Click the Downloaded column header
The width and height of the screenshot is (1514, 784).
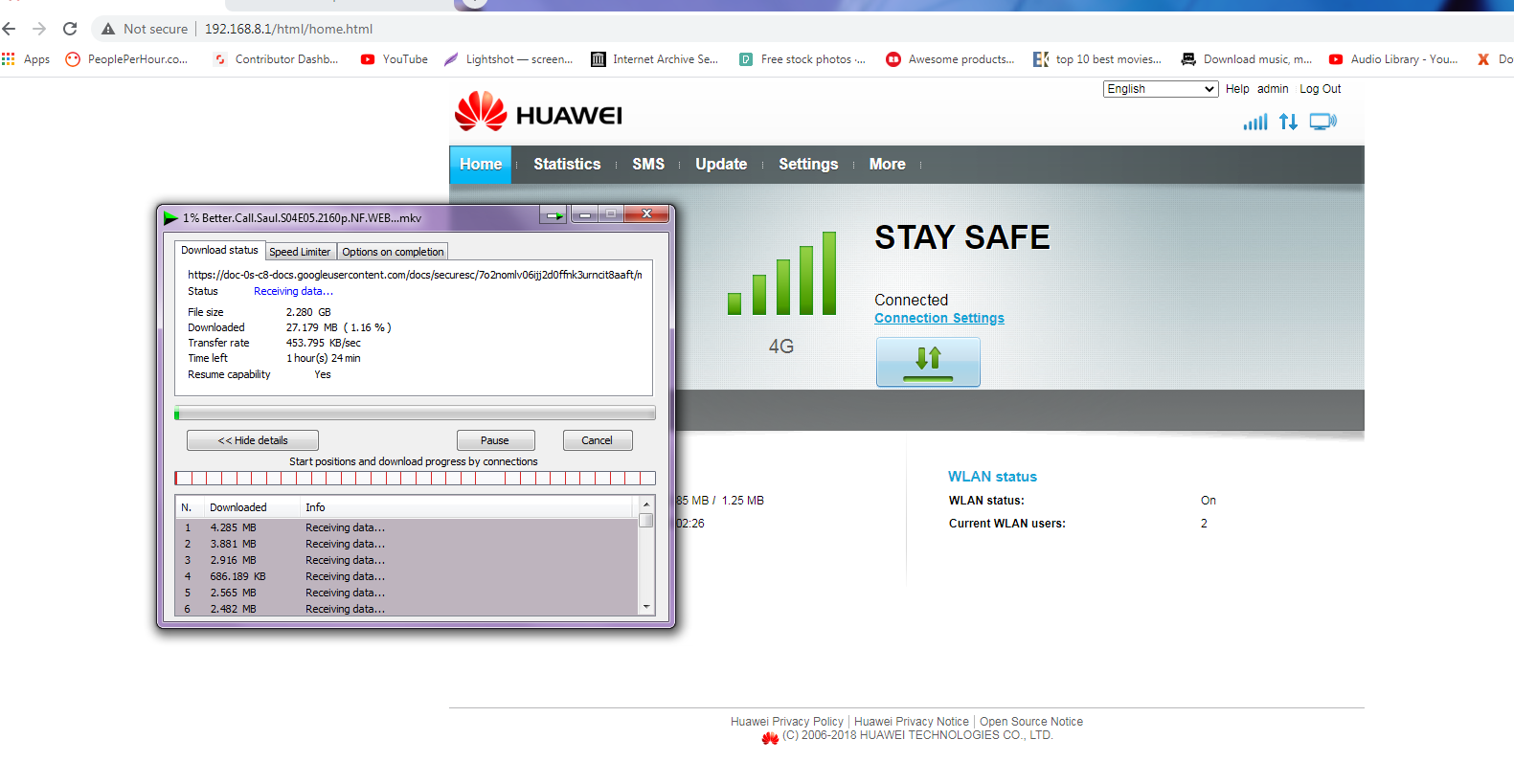click(252, 507)
